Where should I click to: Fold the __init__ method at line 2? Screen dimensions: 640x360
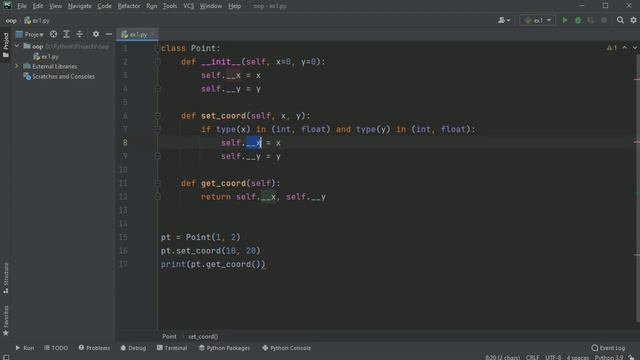click(158, 62)
